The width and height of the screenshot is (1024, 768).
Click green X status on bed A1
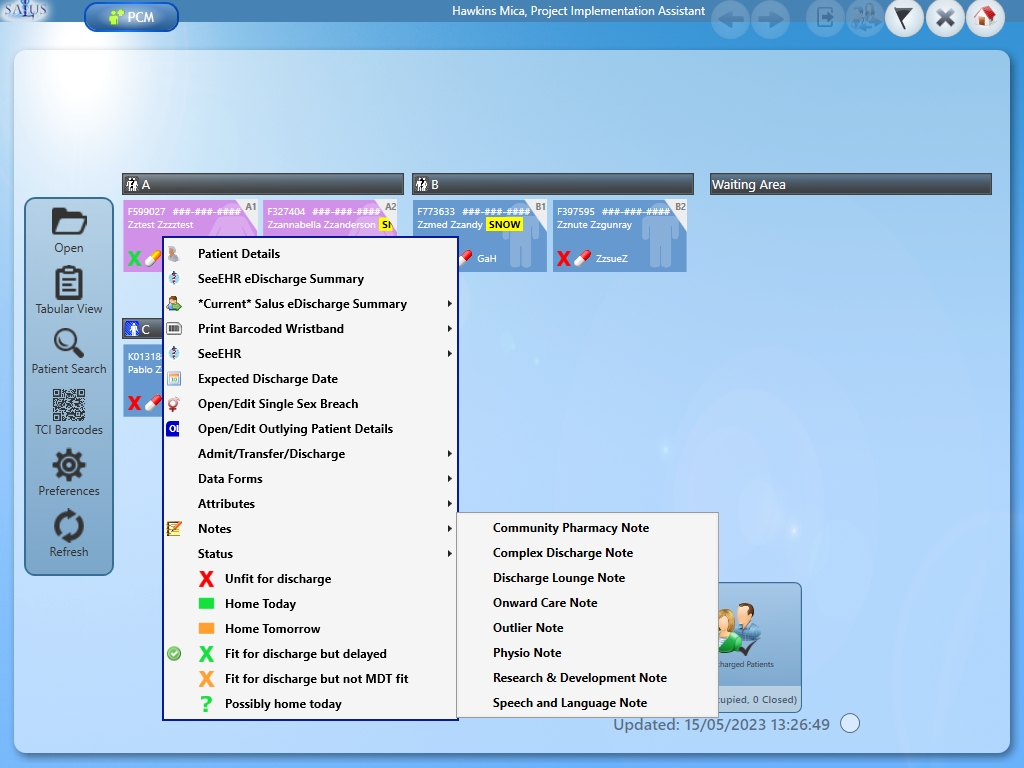135,258
